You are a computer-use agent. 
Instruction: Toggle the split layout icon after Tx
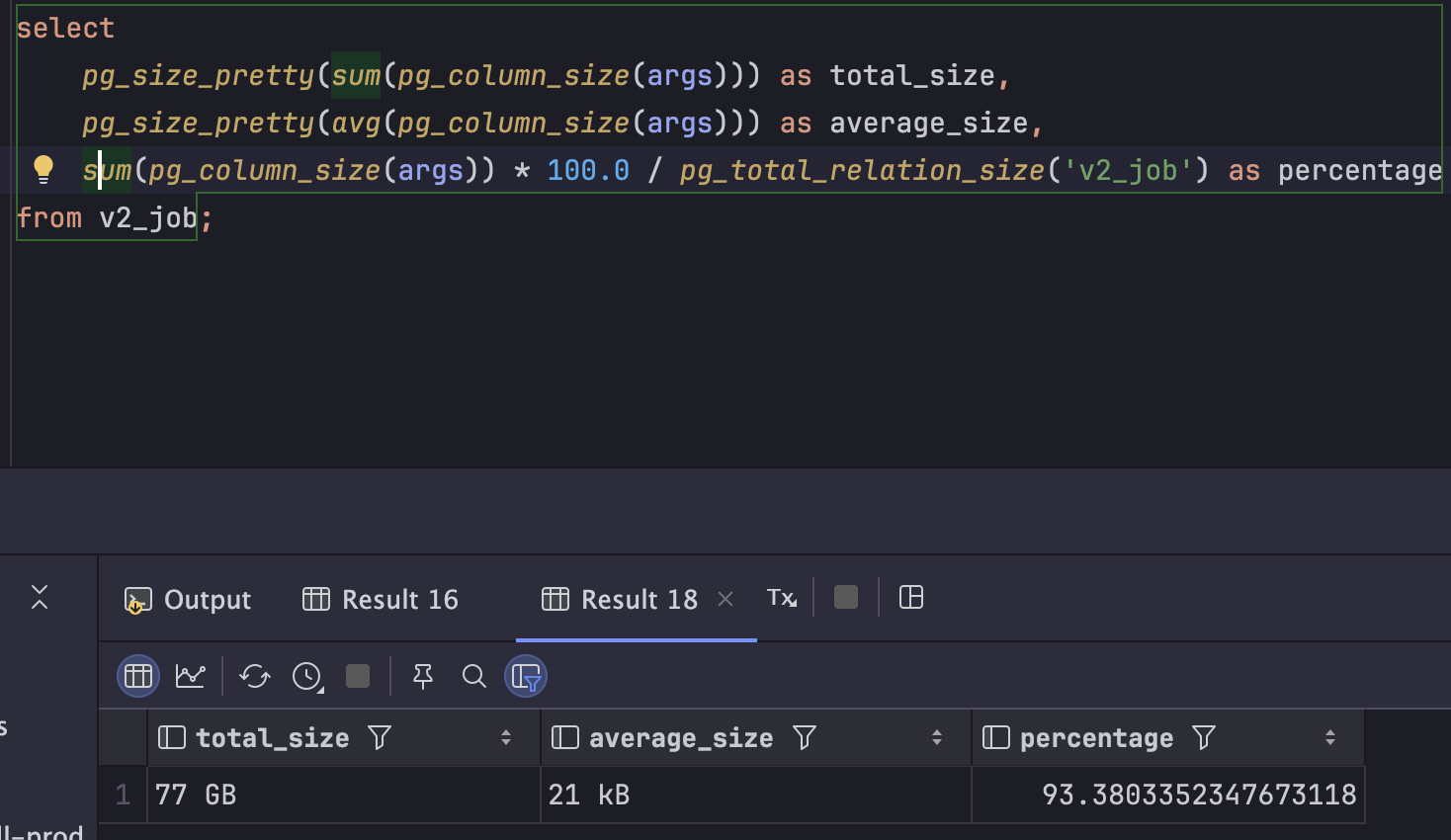click(x=911, y=597)
